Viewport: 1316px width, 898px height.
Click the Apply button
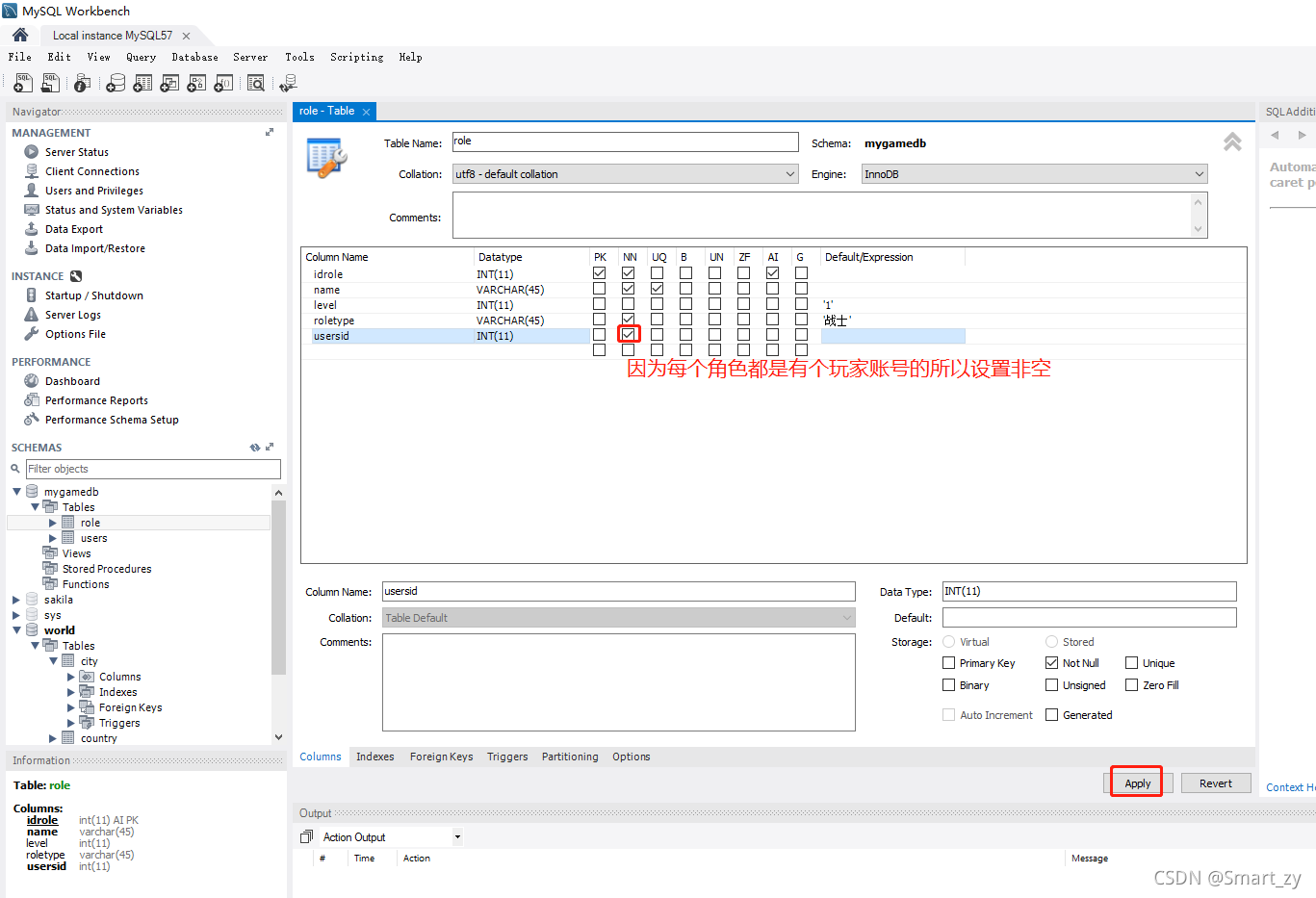[x=1138, y=783]
